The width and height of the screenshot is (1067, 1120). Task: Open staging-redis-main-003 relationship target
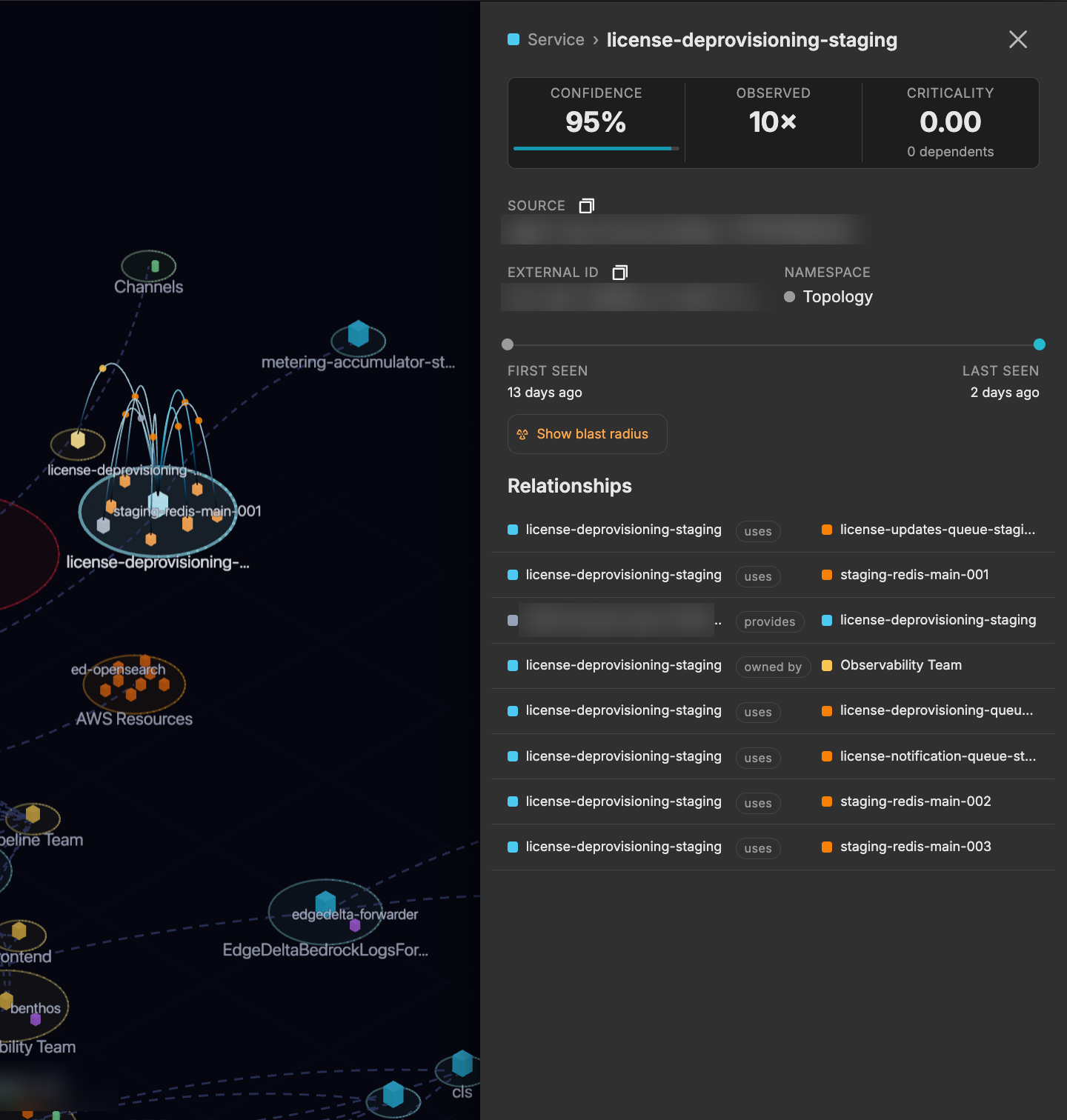(915, 847)
